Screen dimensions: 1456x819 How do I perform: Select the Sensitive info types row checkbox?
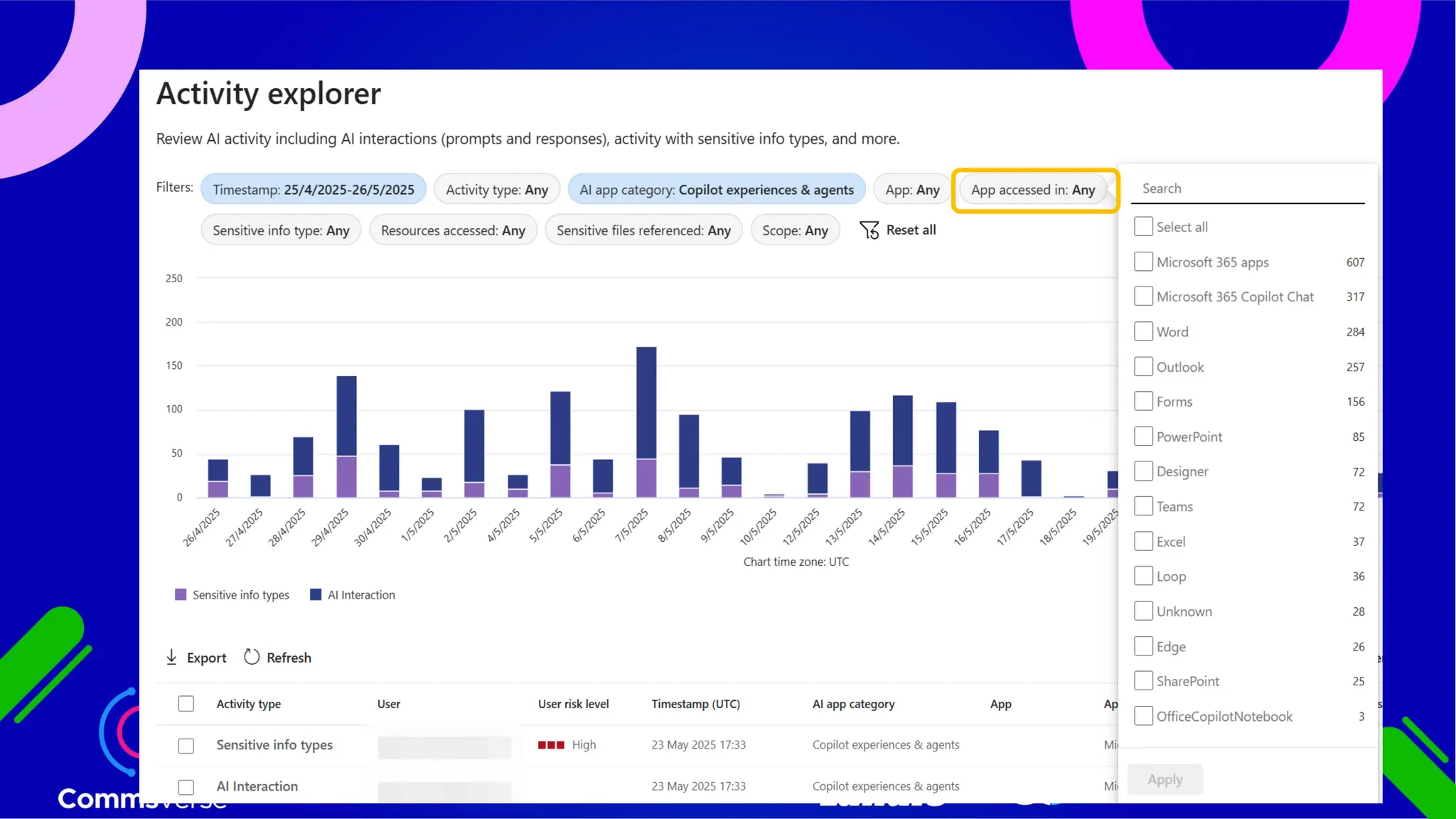(186, 746)
